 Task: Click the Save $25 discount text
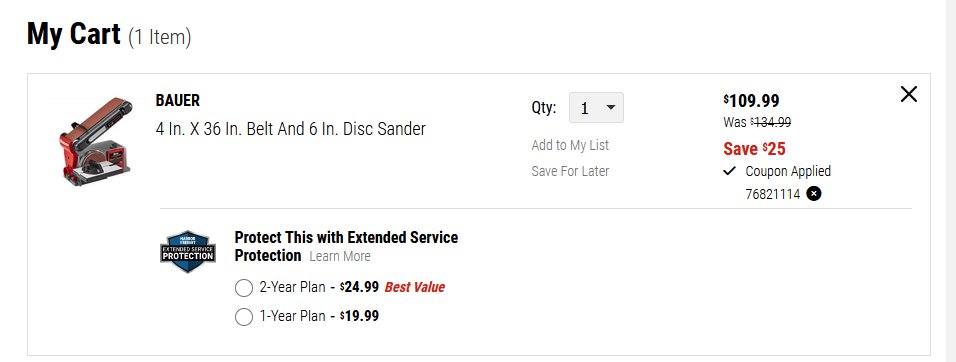754,149
